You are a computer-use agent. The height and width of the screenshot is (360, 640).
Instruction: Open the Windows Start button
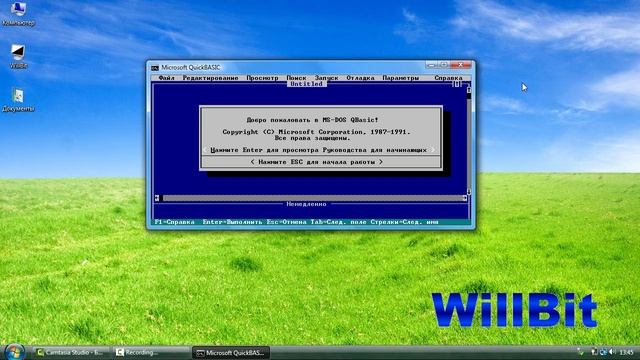tap(15, 352)
